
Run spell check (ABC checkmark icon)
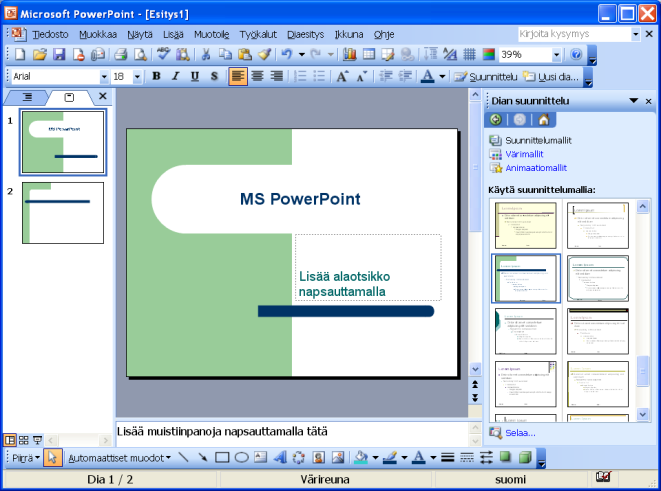pos(164,54)
